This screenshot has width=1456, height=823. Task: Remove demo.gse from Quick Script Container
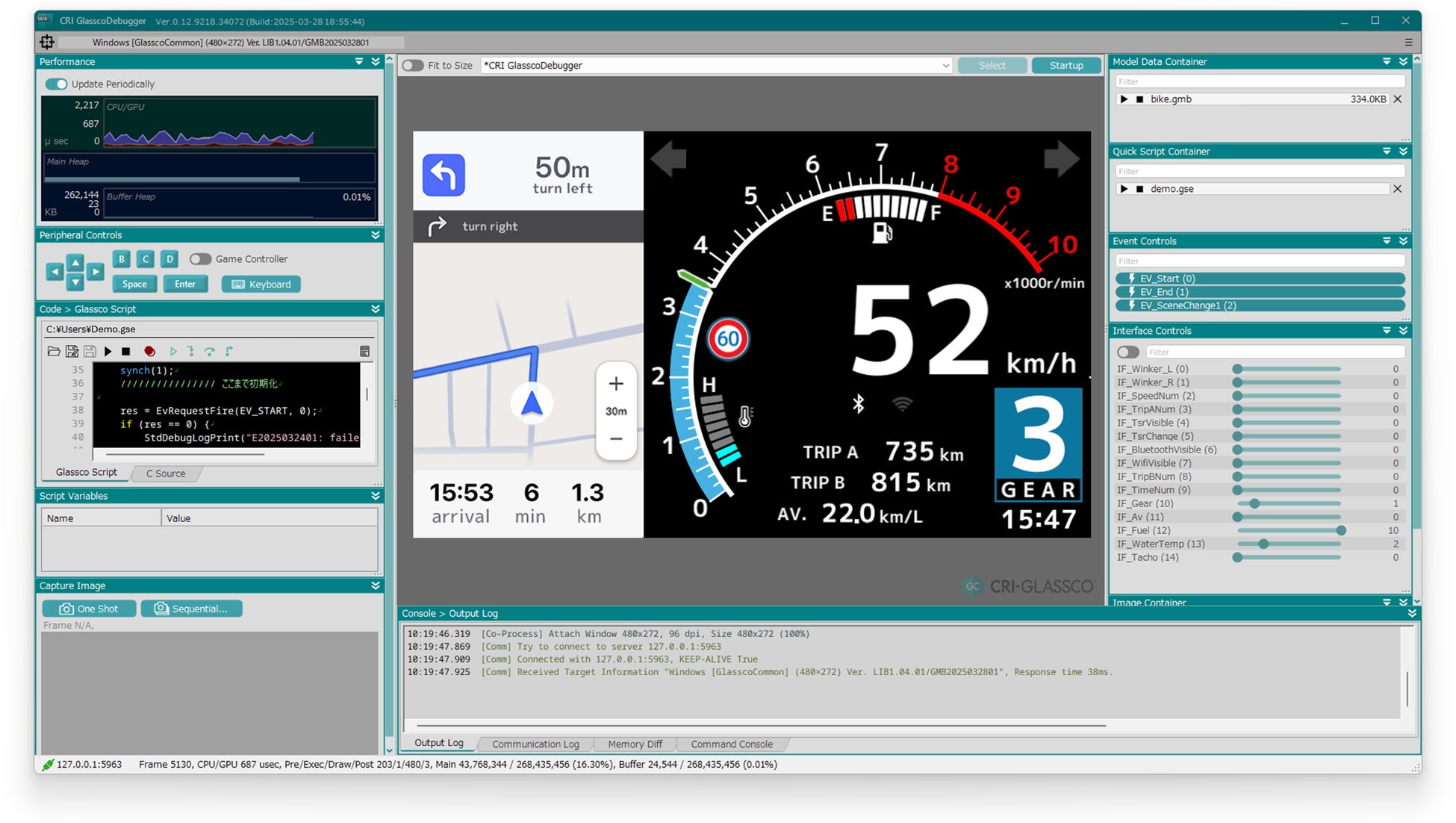(x=1397, y=189)
